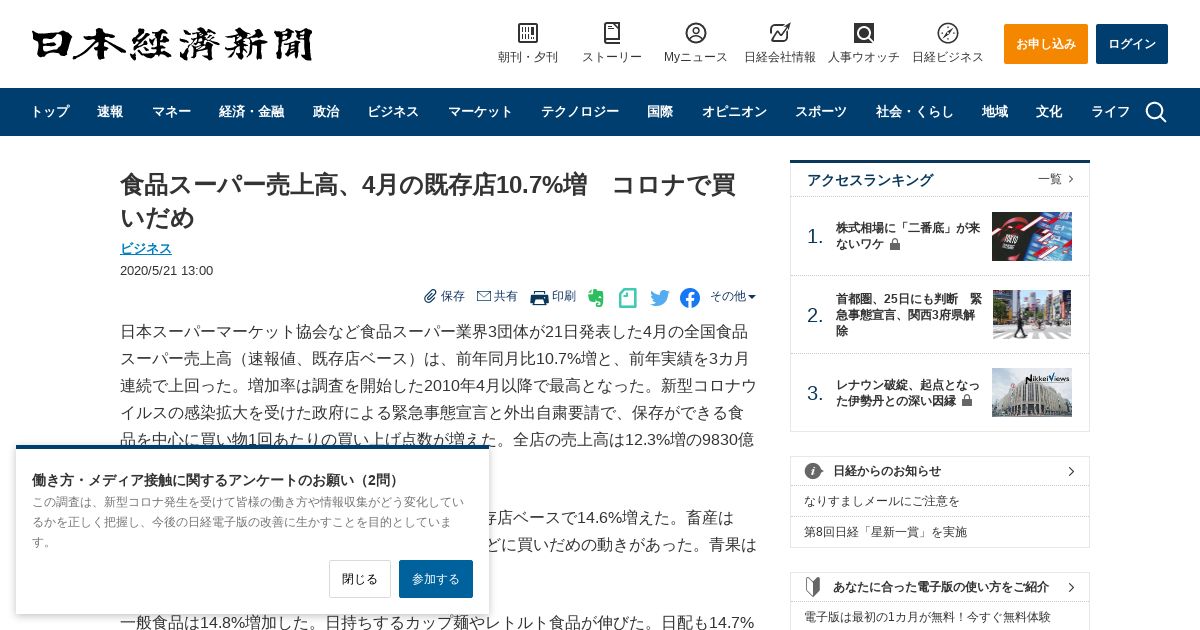The height and width of the screenshot is (630, 1200).
Task: Open ranking article 株式相場に「二番底」が来ないワケ
Action: tap(908, 236)
